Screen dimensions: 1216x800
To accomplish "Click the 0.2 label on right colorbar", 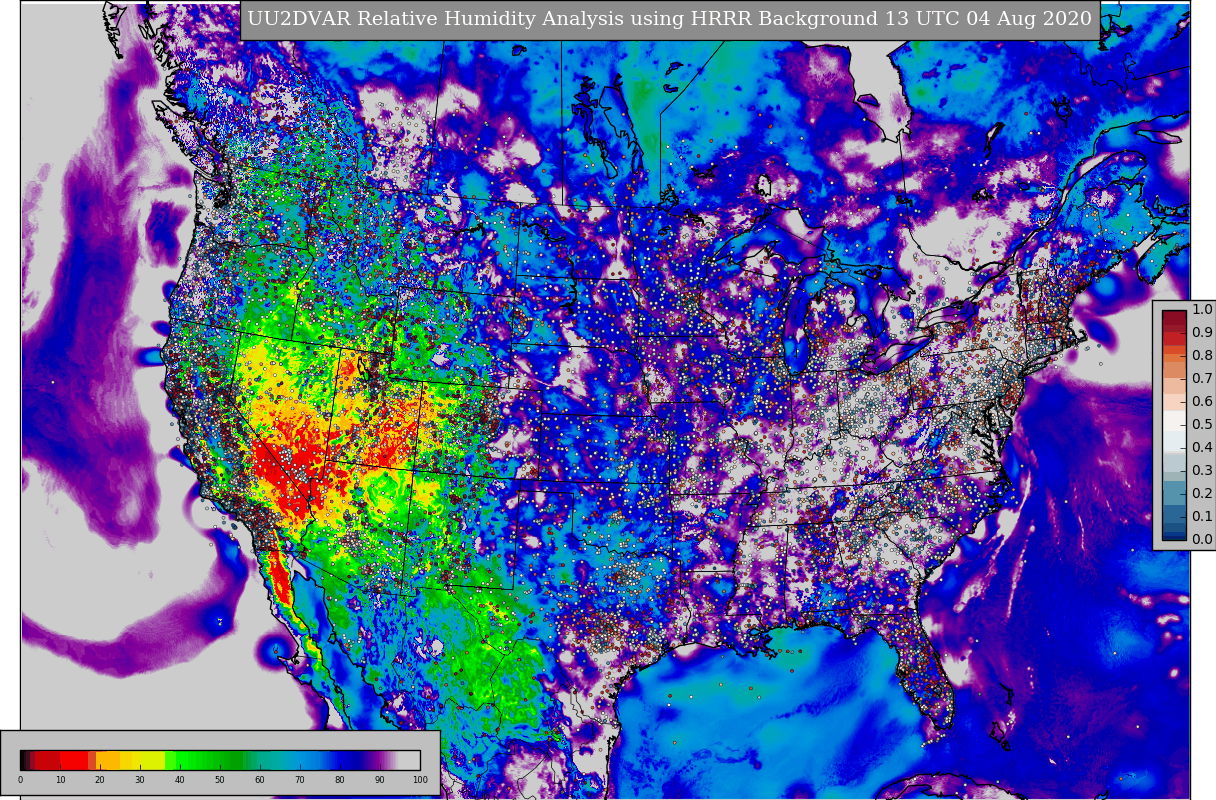I will (x=1202, y=493).
